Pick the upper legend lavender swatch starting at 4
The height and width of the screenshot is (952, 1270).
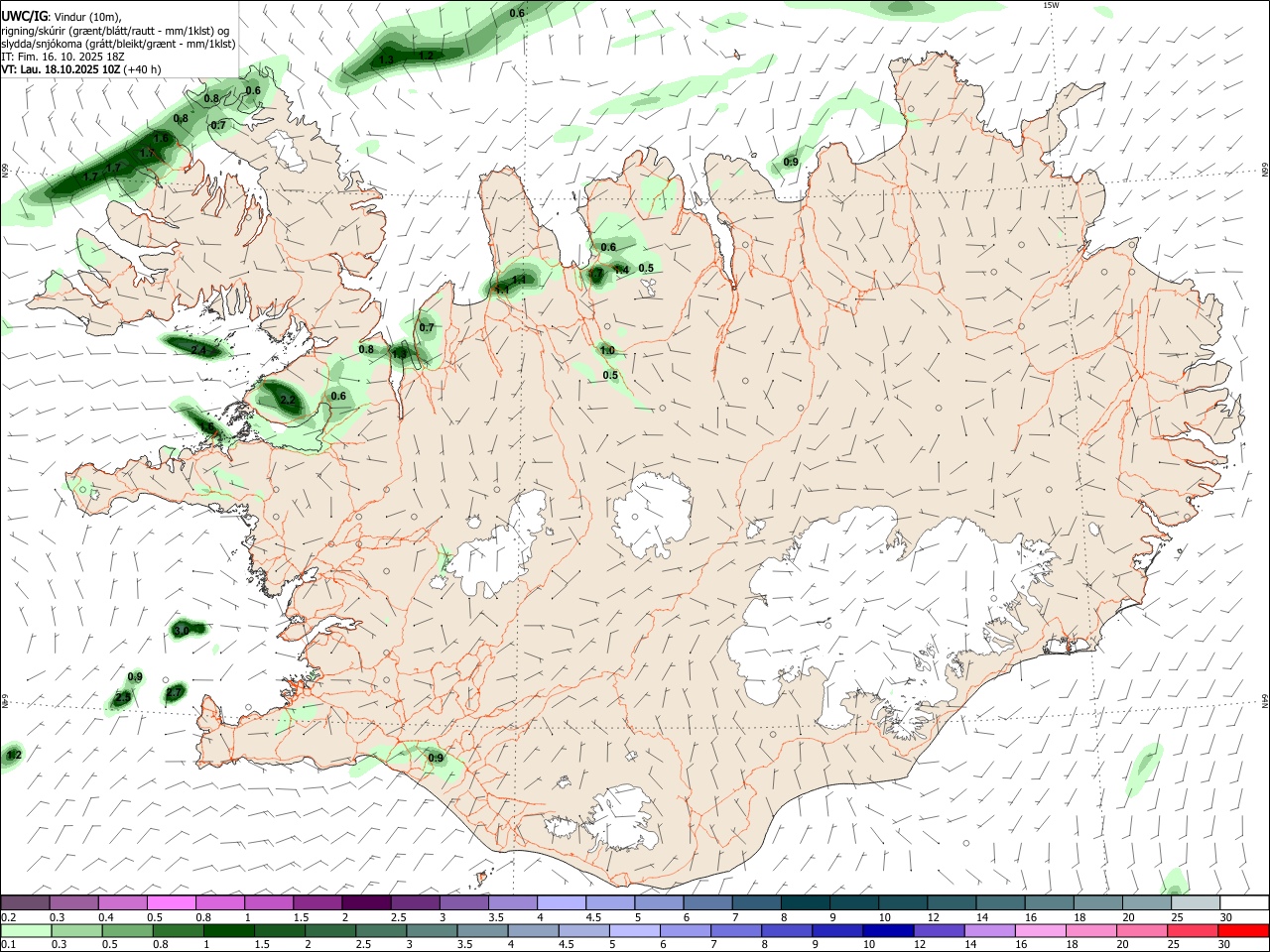click(x=562, y=902)
